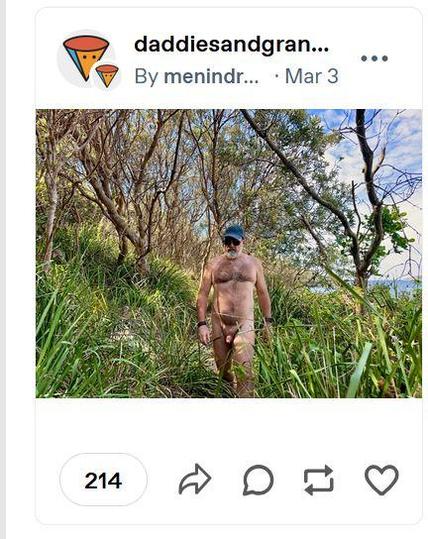Open the outdoor post photo
Screen dimensions: 428x539
click(x=229, y=253)
